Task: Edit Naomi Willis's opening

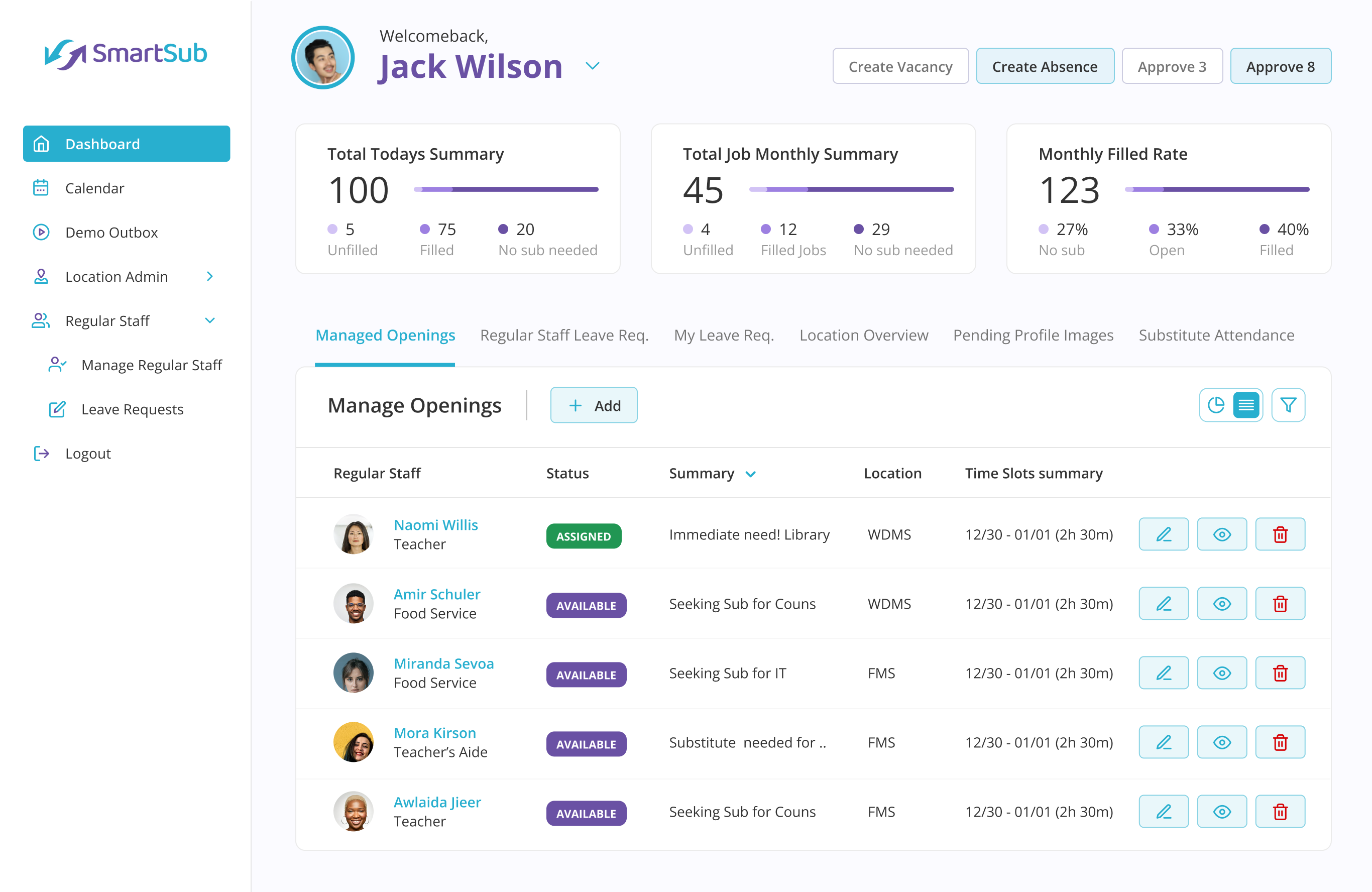Action: 1163,534
